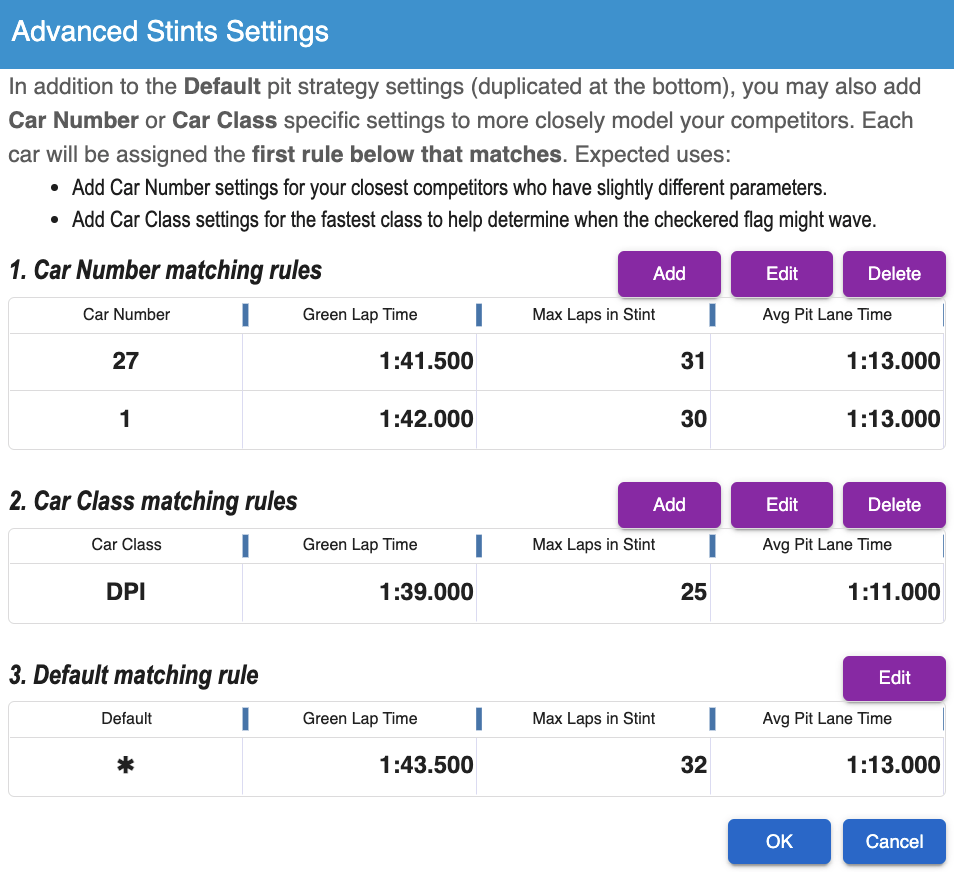Select the DPI car class row
The height and width of the screenshot is (872, 954).
point(126,592)
